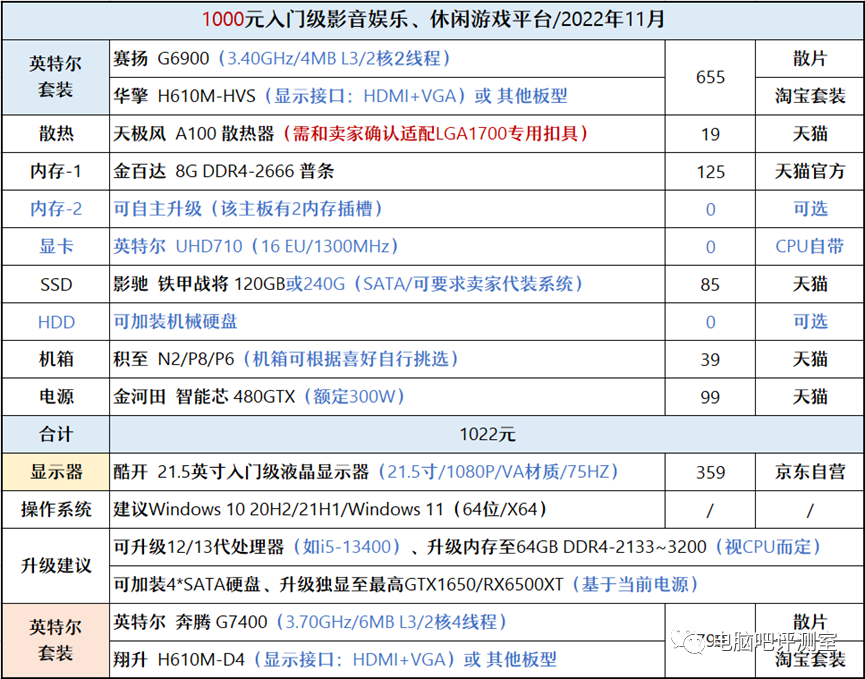This screenshot has width=865, height=679.
Task: Select the 0 price in the 内存-2 row
Action: (x=710, y=209)
